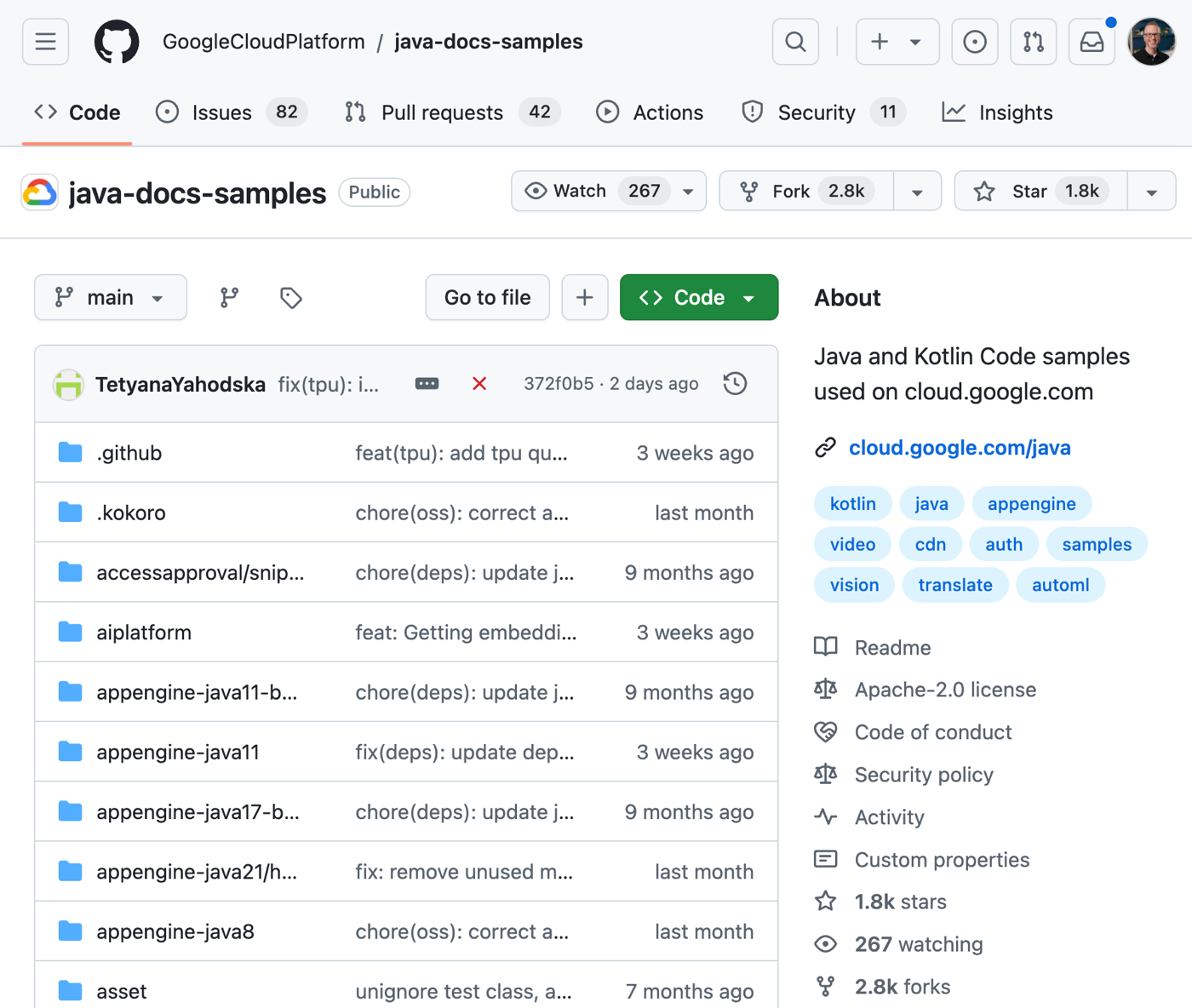This screenshot has width=1192, height=1008.
Task: Click the GitHub logo
Action: point(117,42)
